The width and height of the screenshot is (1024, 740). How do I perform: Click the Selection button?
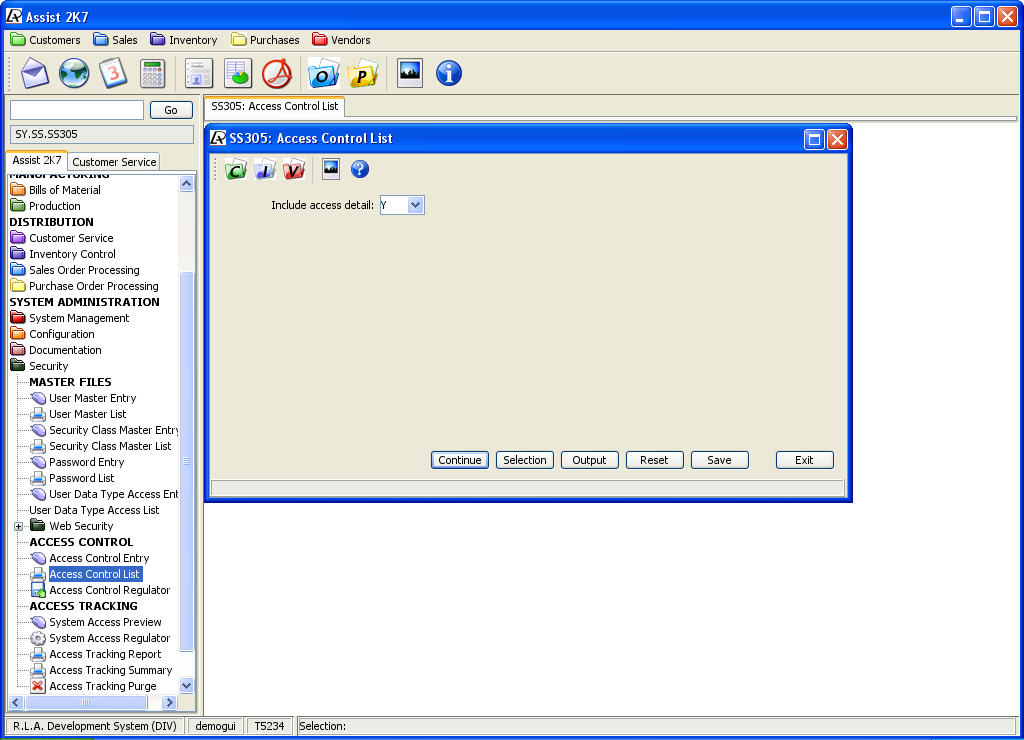point(525,460)
